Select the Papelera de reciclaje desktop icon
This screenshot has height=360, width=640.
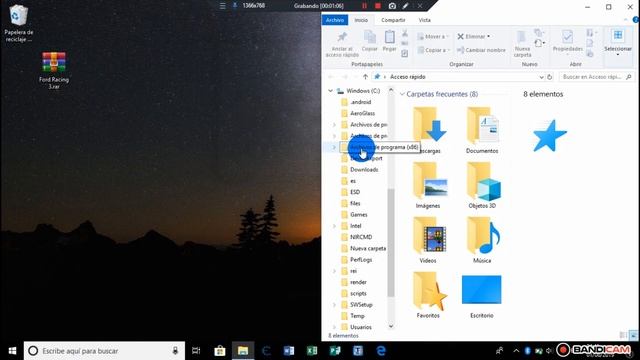coord(18,23)
